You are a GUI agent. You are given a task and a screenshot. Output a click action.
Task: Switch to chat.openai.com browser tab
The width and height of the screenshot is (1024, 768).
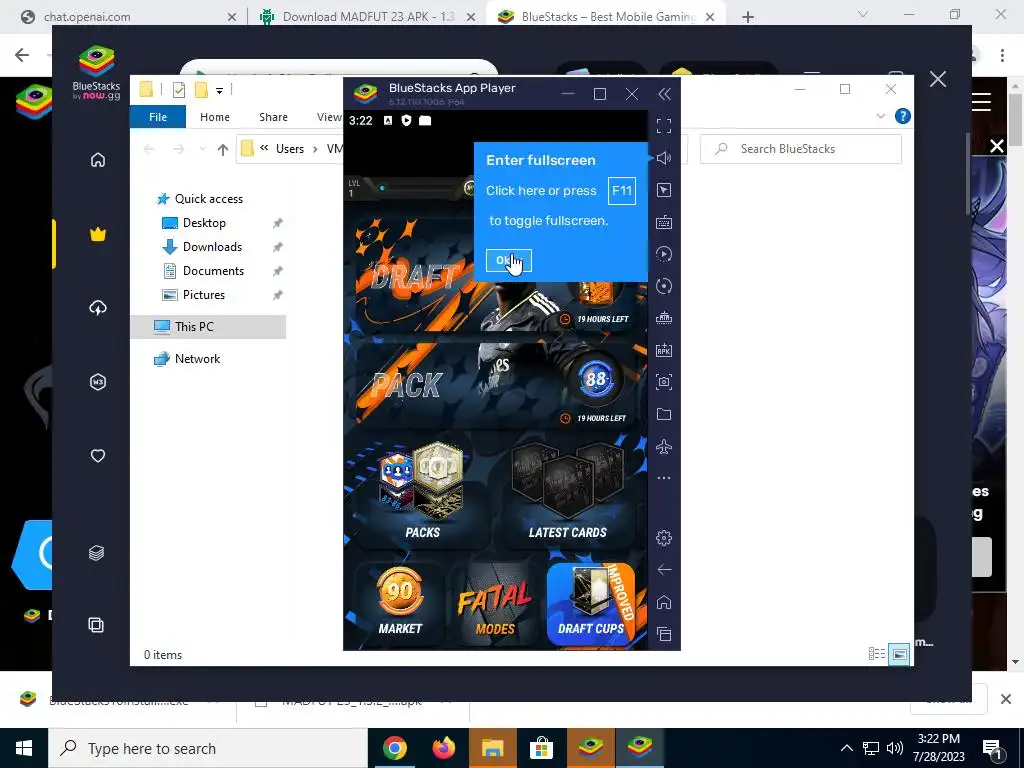(127, 17)
